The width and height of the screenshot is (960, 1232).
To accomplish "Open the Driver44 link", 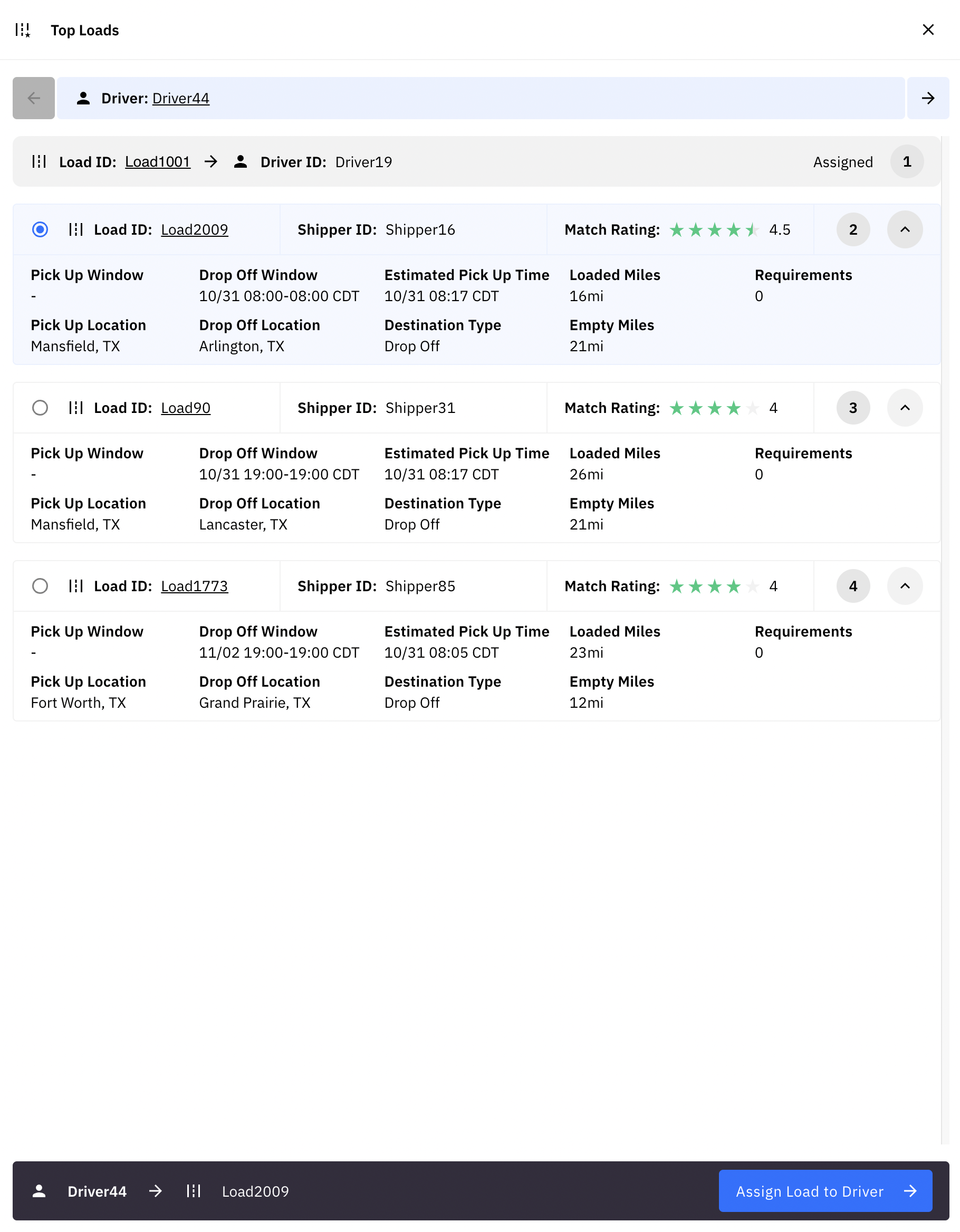I will [180, 98].
